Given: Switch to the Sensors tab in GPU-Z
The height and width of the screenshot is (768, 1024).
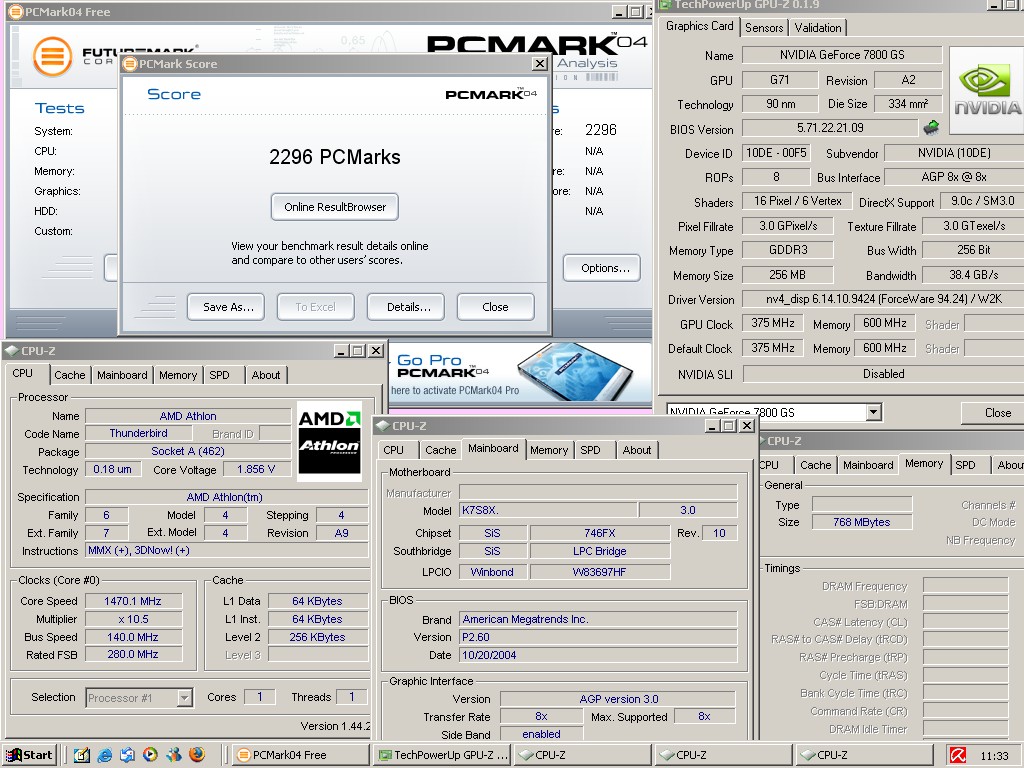Looking at the screenshot, I should (x=763, y=27).
